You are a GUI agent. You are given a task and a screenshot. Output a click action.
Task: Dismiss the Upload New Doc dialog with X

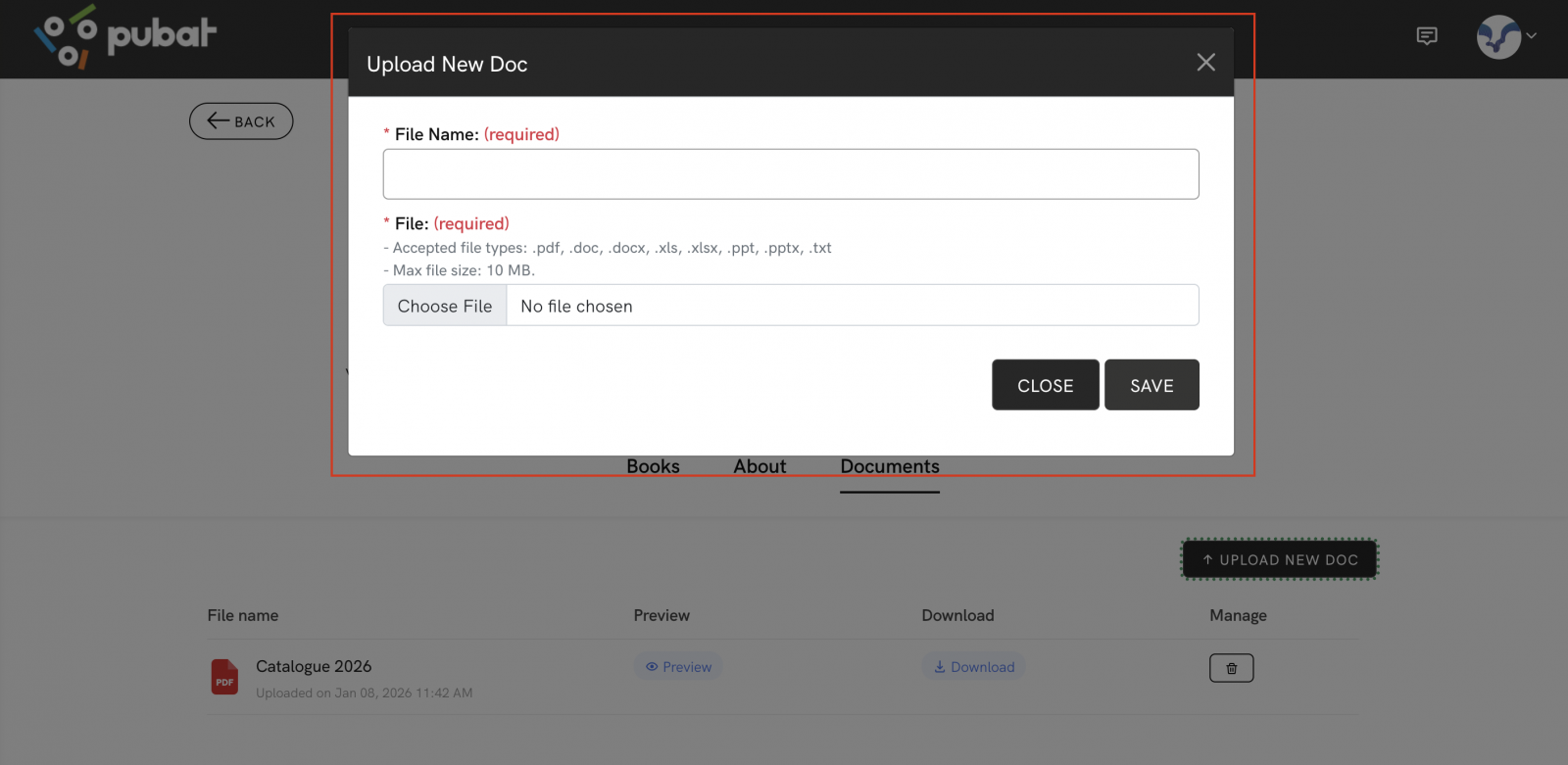tap(1205, 63)
